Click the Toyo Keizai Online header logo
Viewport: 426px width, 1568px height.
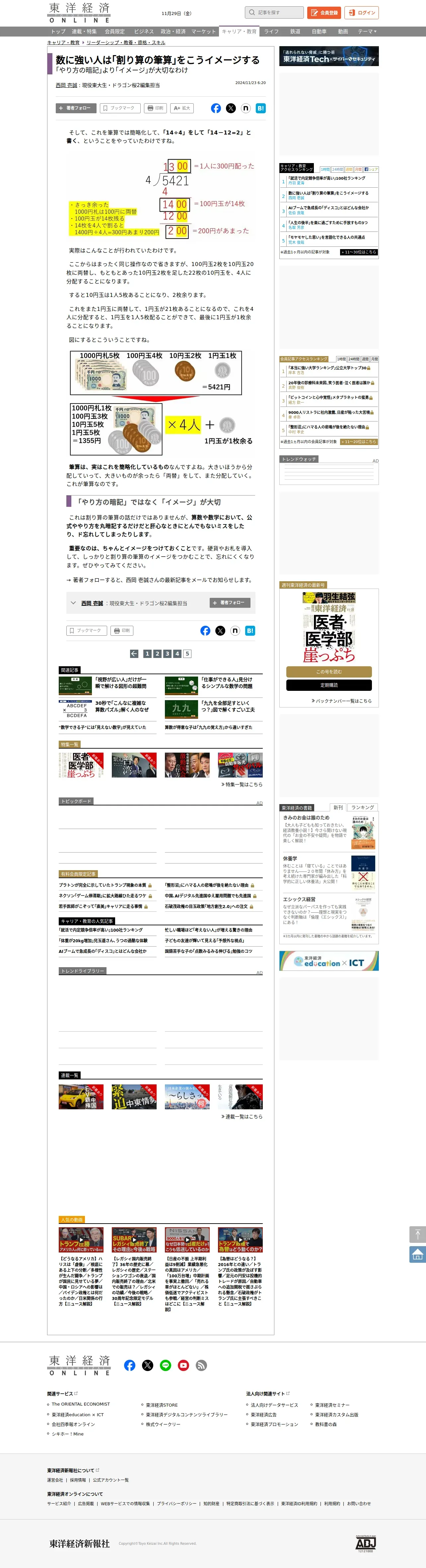tap(80, 12)
